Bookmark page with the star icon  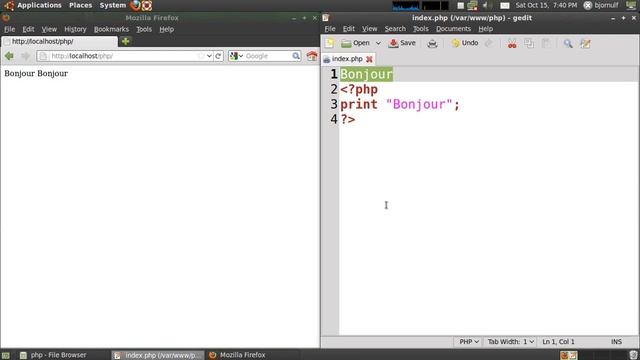pyautogui.click(x=201, y=56)
